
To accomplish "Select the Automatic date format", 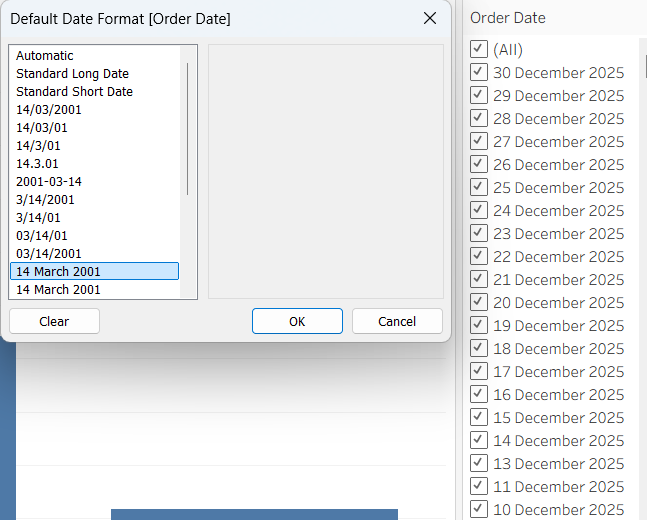I will point(45,56).
